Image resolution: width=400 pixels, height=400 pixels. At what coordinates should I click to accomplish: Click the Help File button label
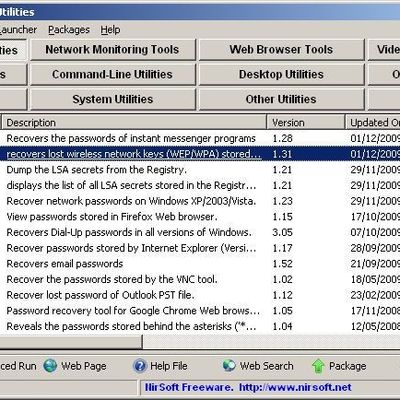coord(169,366)
